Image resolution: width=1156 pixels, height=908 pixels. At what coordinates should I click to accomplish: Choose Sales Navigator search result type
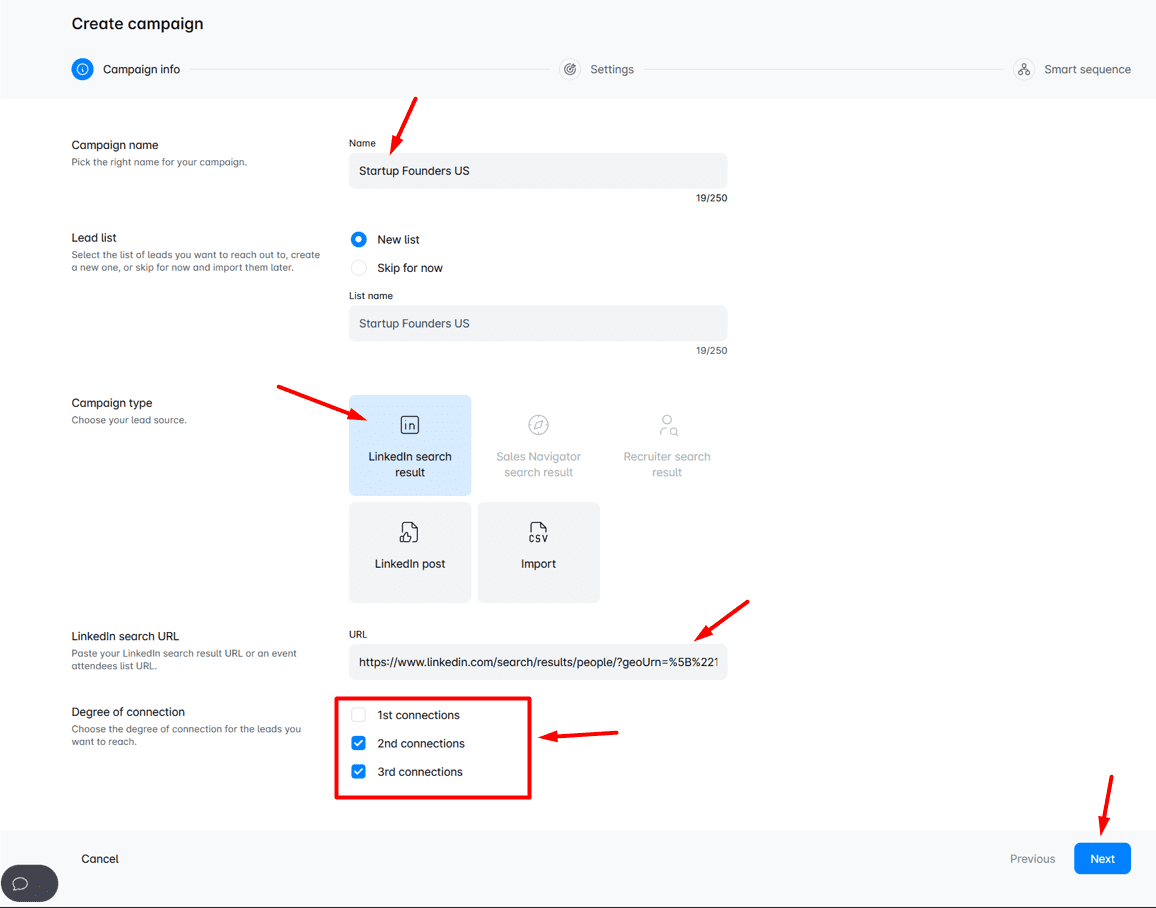click(x=539, y=445)
